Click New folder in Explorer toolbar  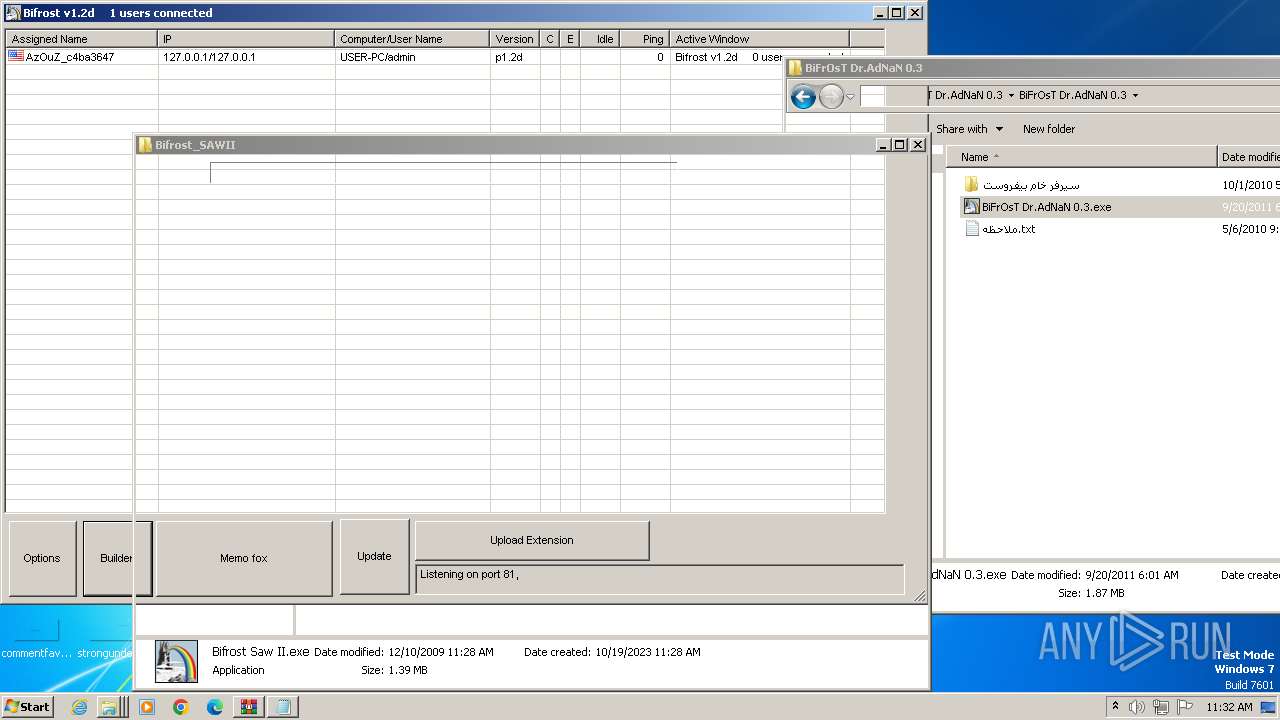pyautogui.click(x=1048, y=129)
